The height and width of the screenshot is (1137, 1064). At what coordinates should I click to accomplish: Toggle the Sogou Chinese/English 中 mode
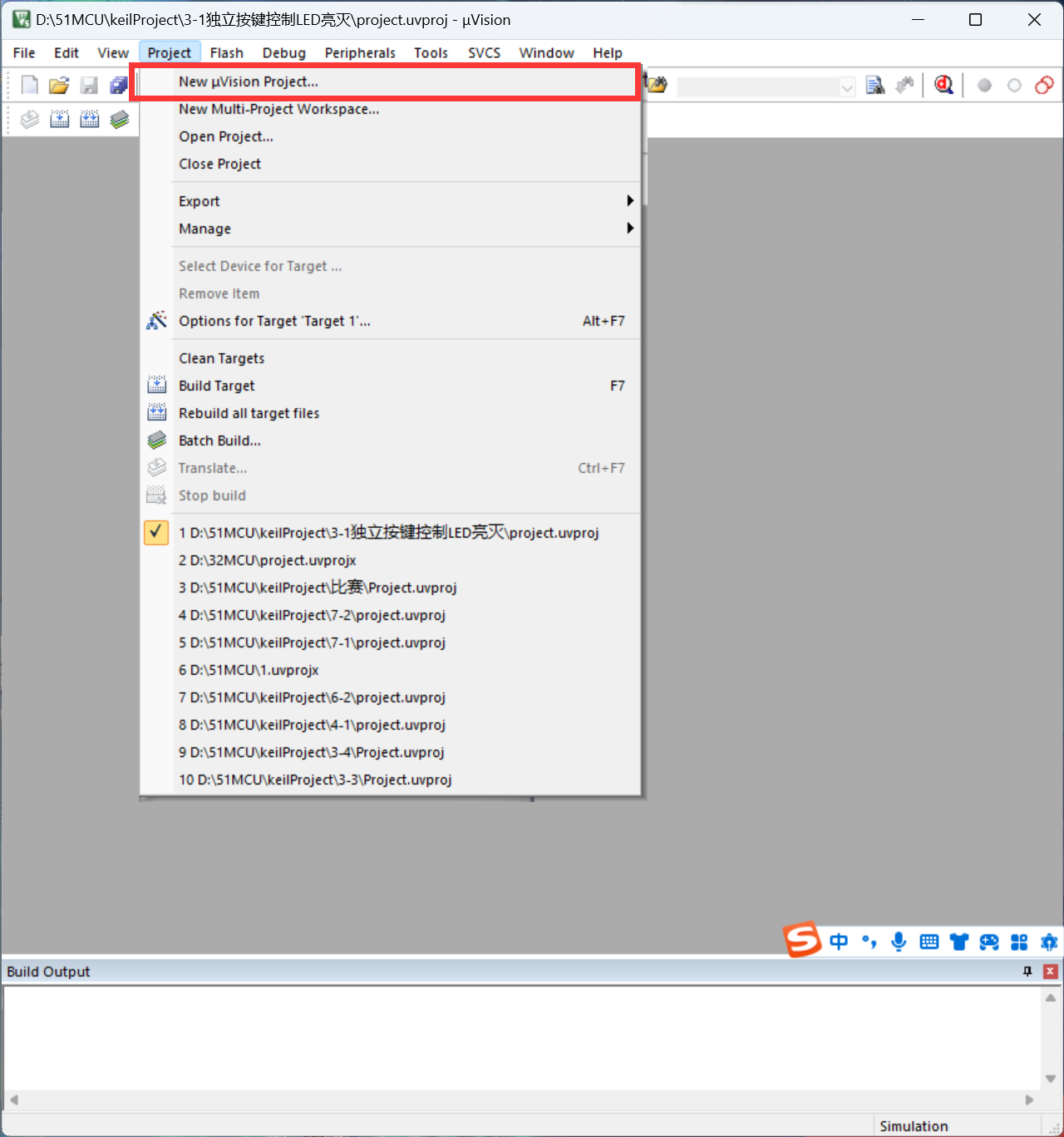click(839, 942)
